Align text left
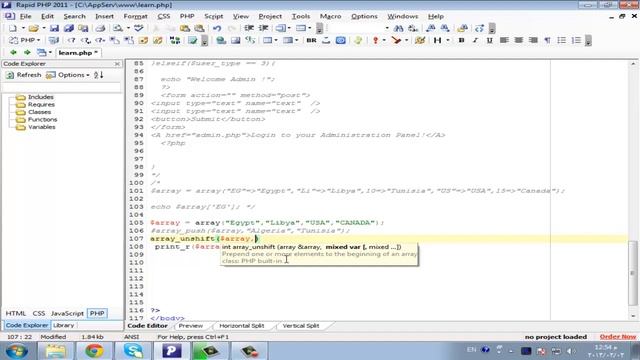640x360 pixels. click(504, 40)
